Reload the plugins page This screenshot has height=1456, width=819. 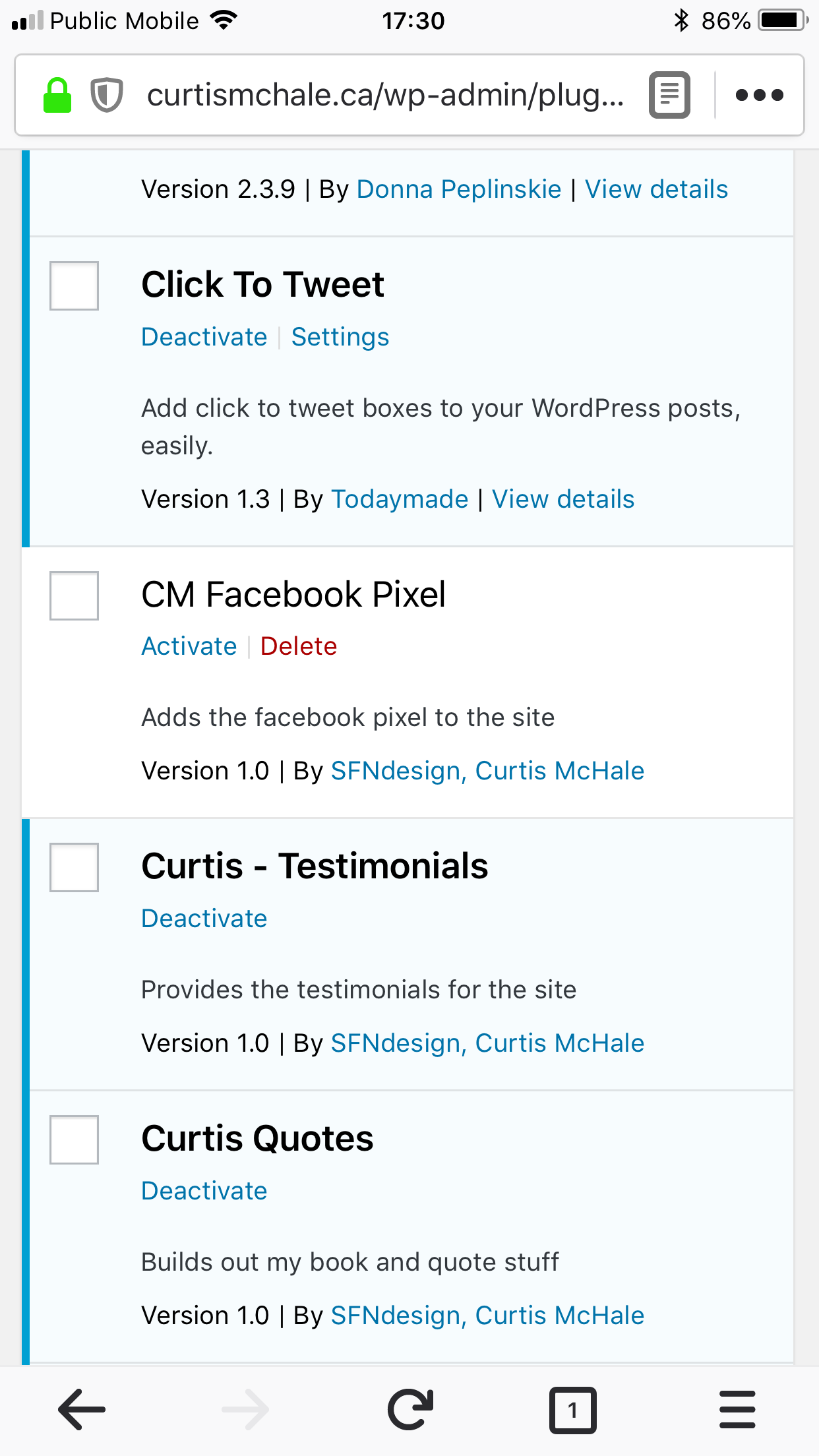(x=410, y=1409)
